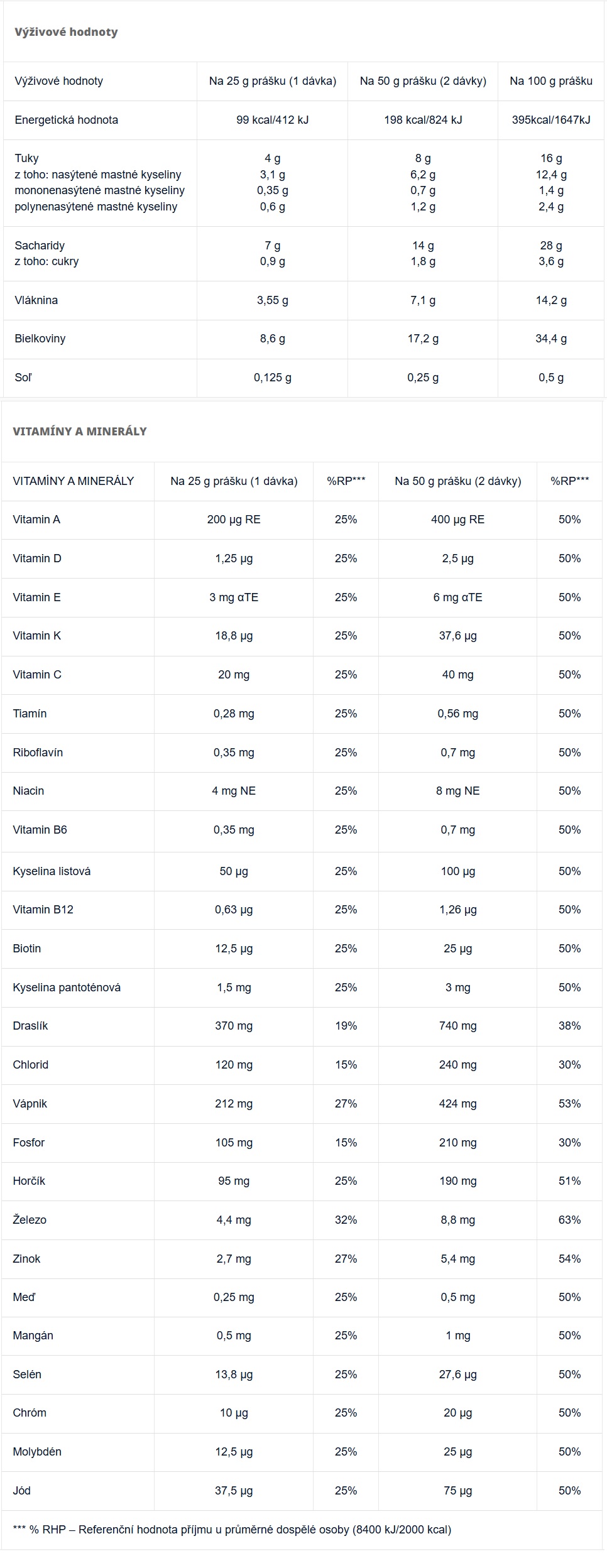
Task: Click the VITAMÍNY A MINERÁLY section heading
Action: (80, 432)
